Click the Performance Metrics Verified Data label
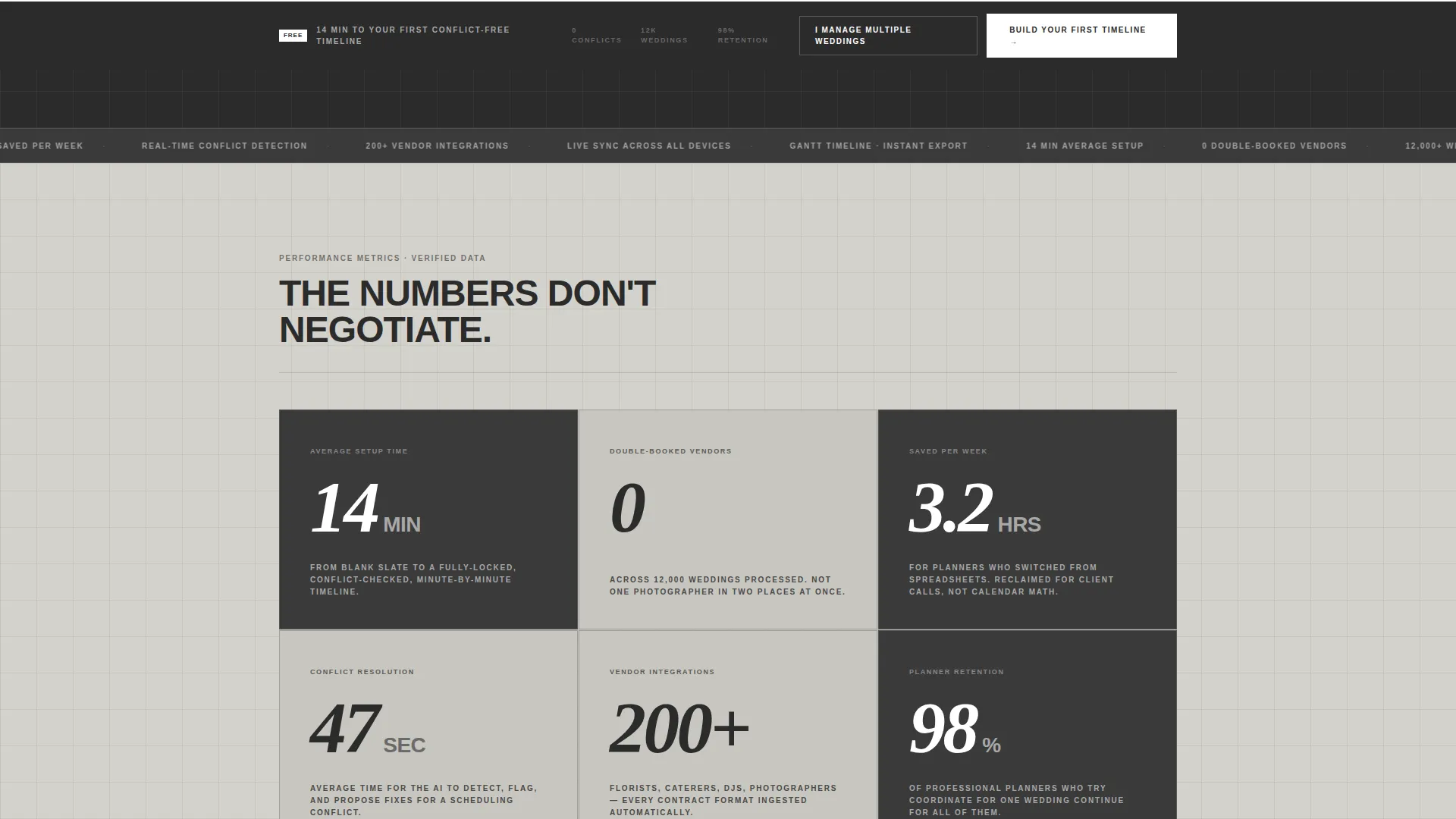This screenshot has height=819, width=1456. pos(382,258)
